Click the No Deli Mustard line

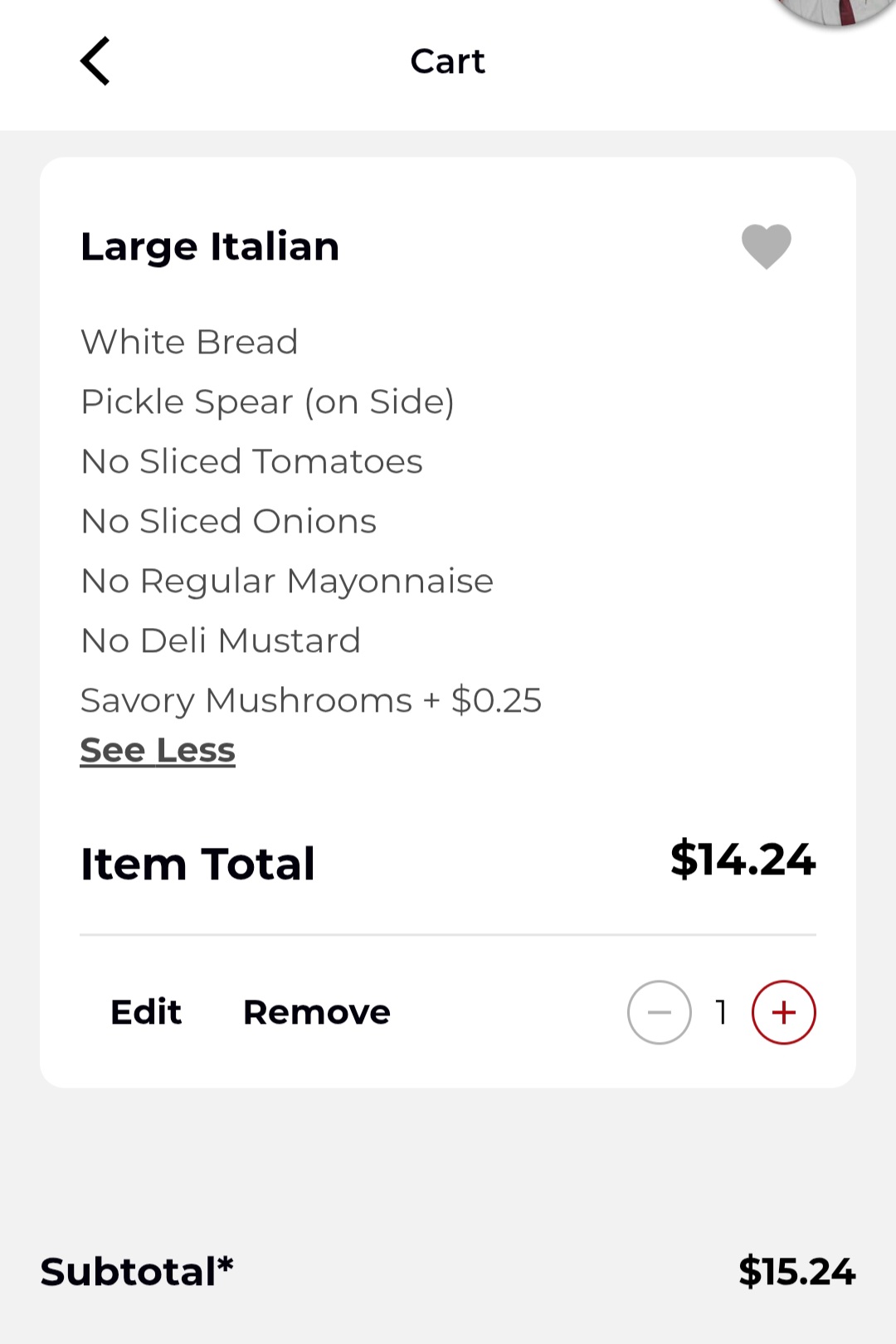coord(221,640)
